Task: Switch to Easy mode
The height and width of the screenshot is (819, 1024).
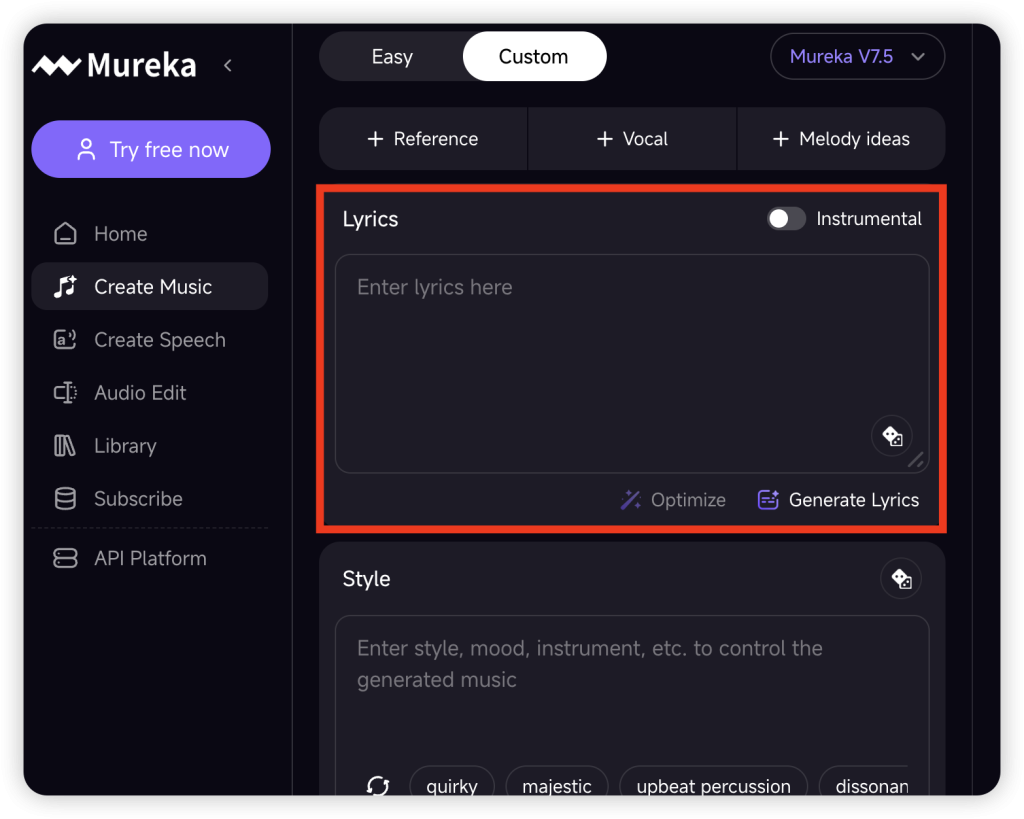Action: point(392,57)
